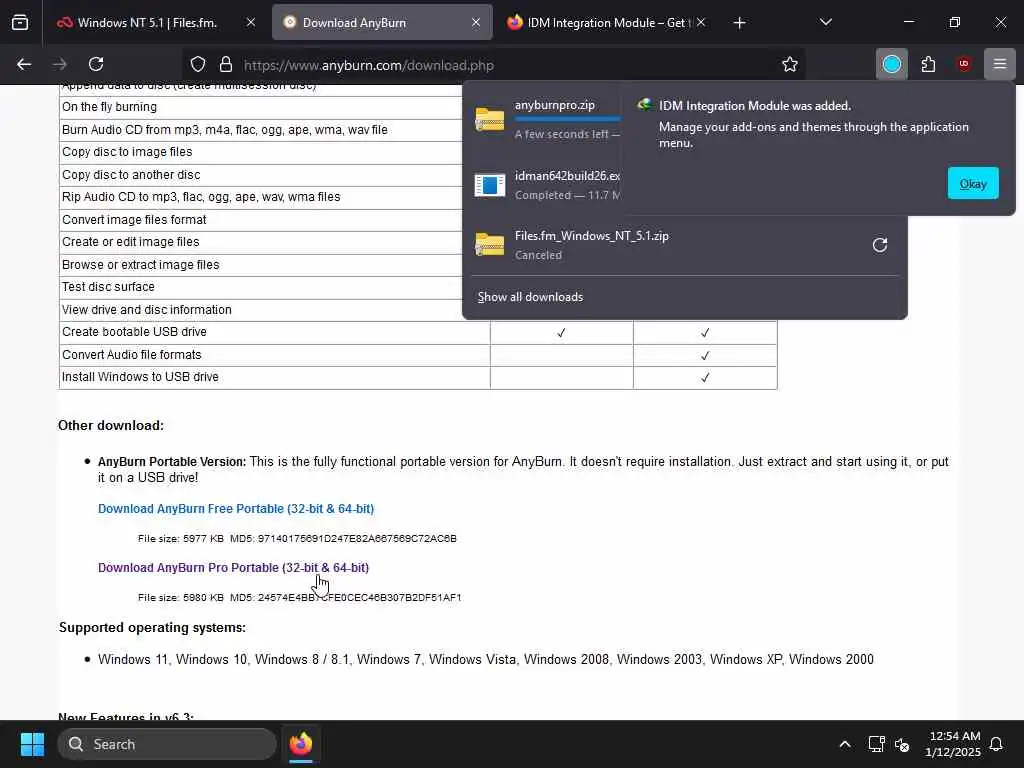Click the anyburnpro.zip download entry
Screen dimensions: 1024x768
click(x=546, y=120)
